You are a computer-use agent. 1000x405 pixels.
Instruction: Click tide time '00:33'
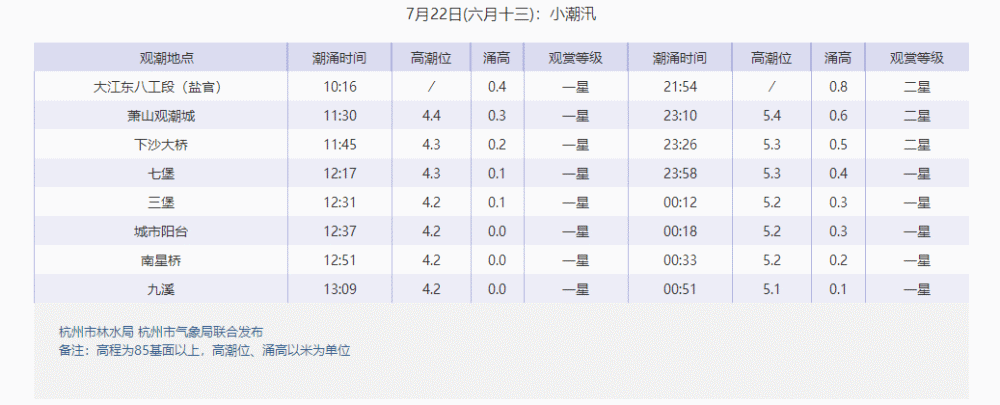coord(680,260)
